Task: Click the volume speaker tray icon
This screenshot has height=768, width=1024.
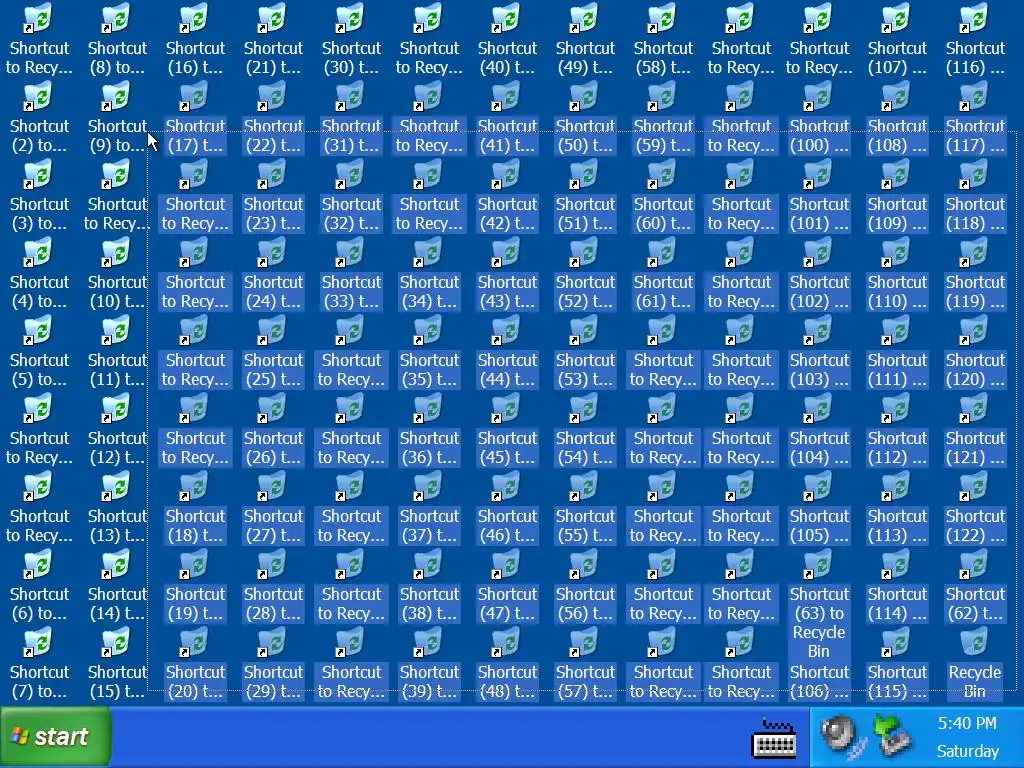Action: point(844,736)
